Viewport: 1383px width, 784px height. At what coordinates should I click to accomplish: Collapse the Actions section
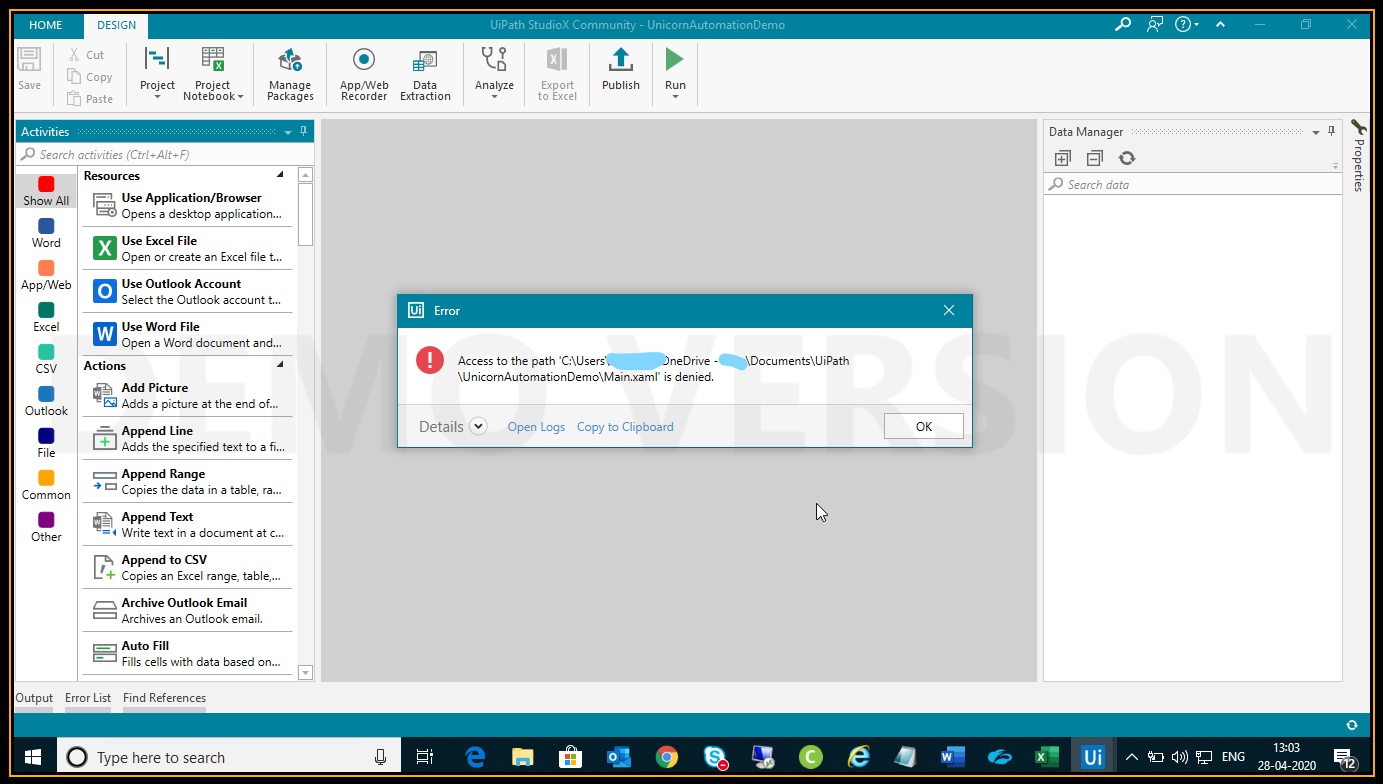pos(280,365)
